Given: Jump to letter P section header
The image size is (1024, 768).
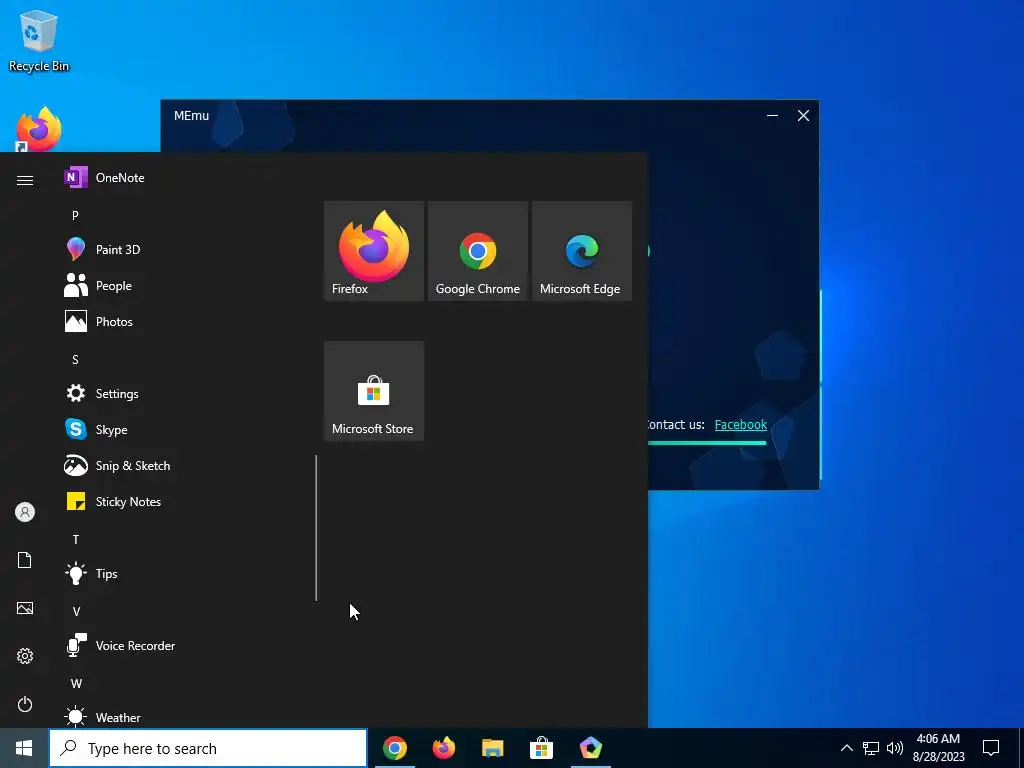Looking at the screenshot, I should 75,215.
